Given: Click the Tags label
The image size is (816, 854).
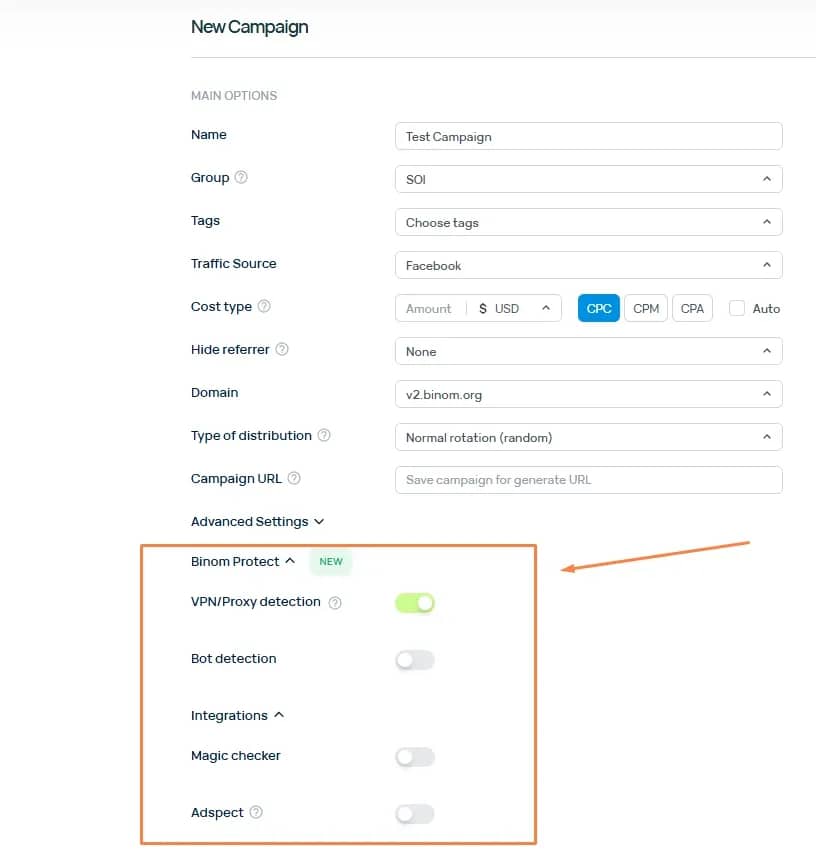Looking at the screenshot, I should pyautogui.click(x=205, y=221).
